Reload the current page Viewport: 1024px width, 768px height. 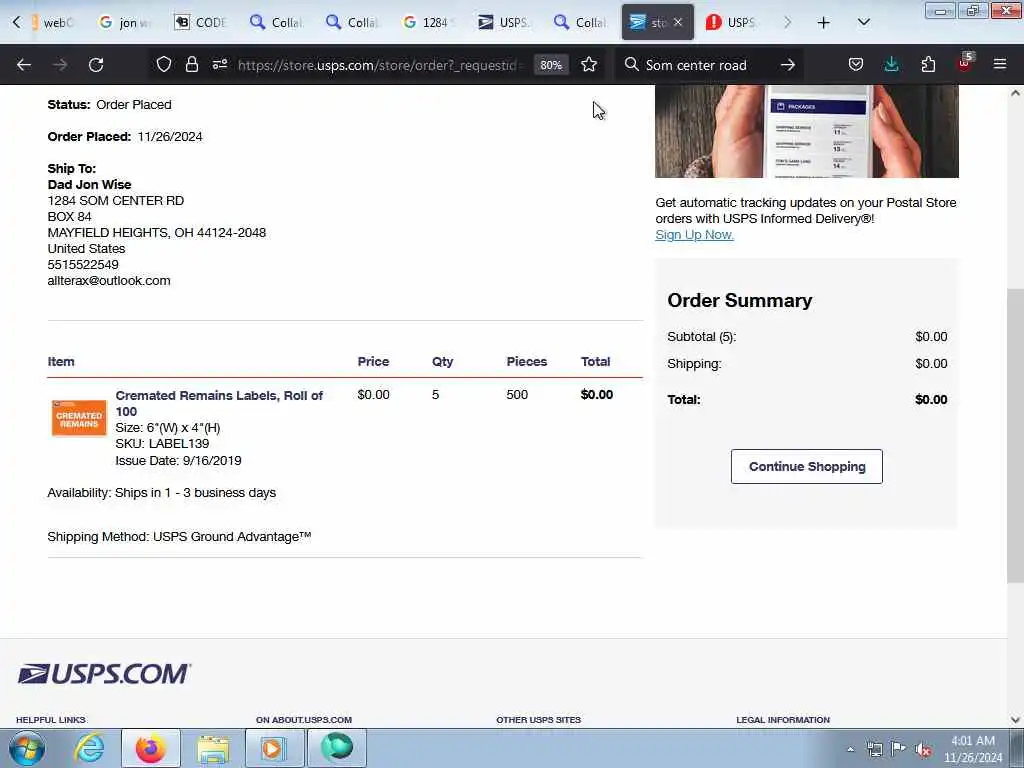96,65
